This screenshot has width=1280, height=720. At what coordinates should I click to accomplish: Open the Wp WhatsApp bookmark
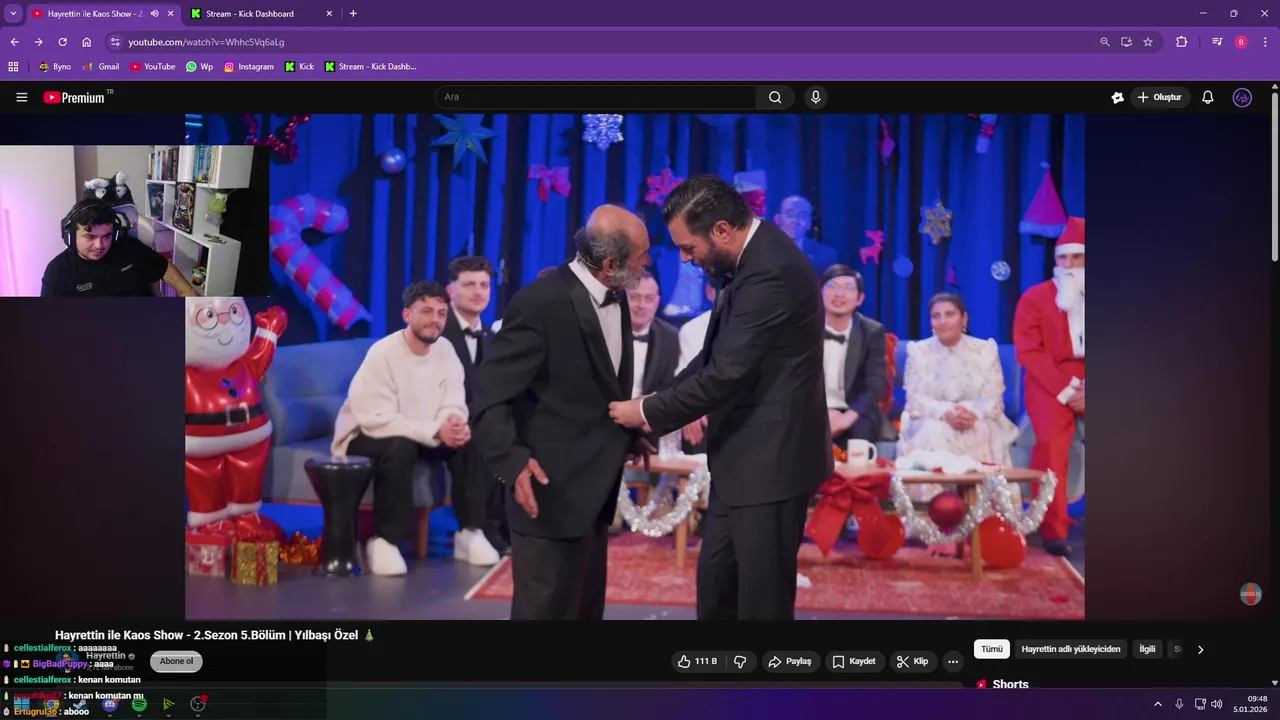(x=199, y=67)
